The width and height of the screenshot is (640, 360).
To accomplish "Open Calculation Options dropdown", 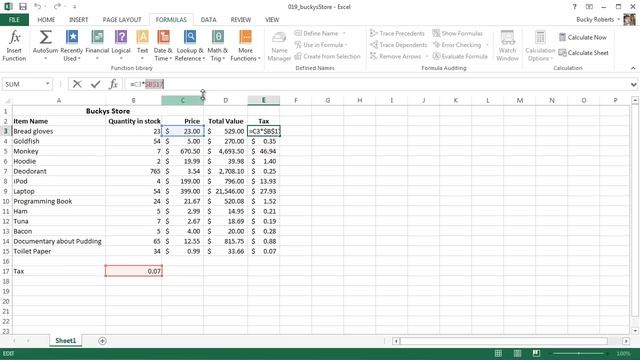I will (540, 46).
